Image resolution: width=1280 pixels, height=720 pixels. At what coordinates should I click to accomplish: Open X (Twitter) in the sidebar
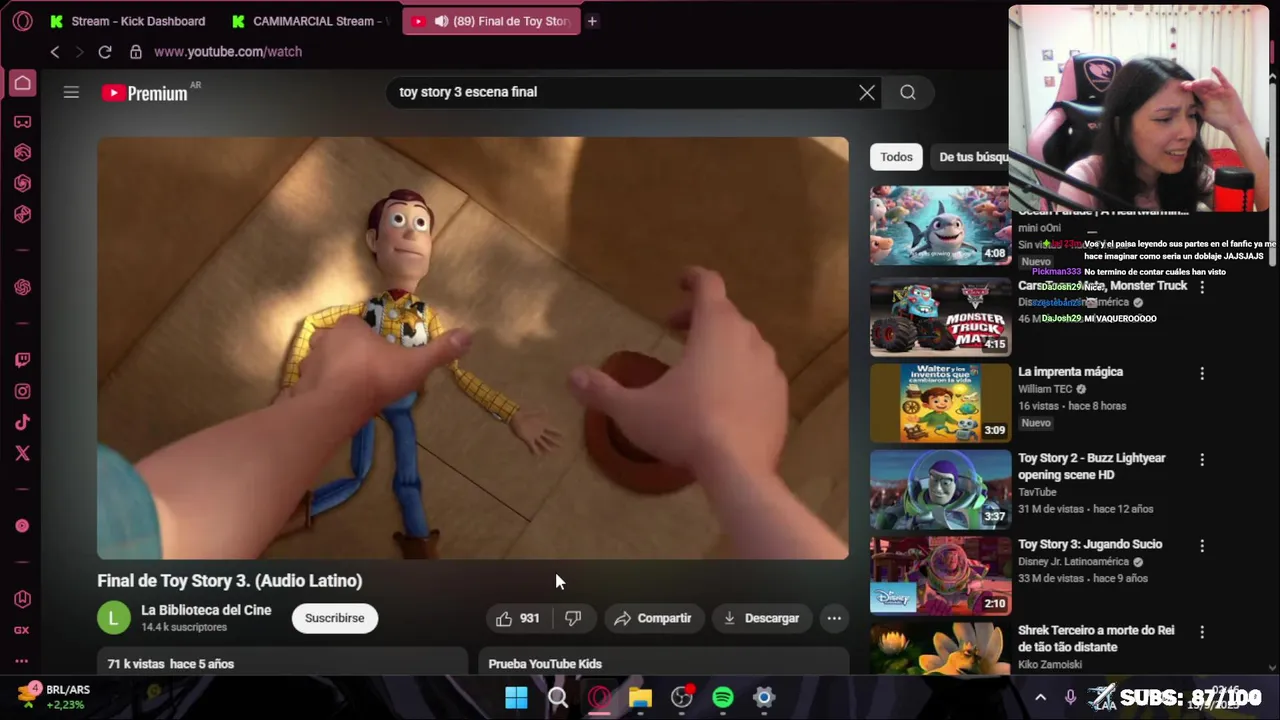[22, 454]
